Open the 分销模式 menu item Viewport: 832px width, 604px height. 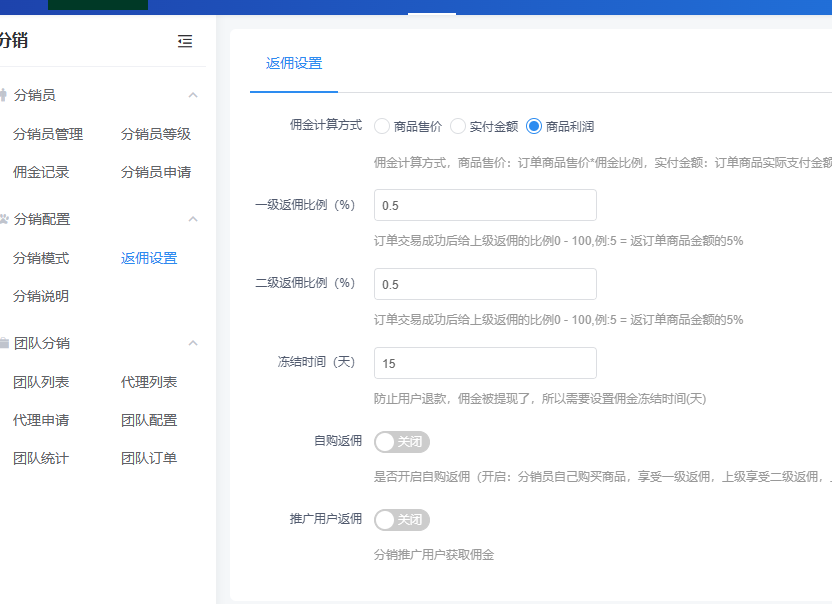(x=41, y=258)
